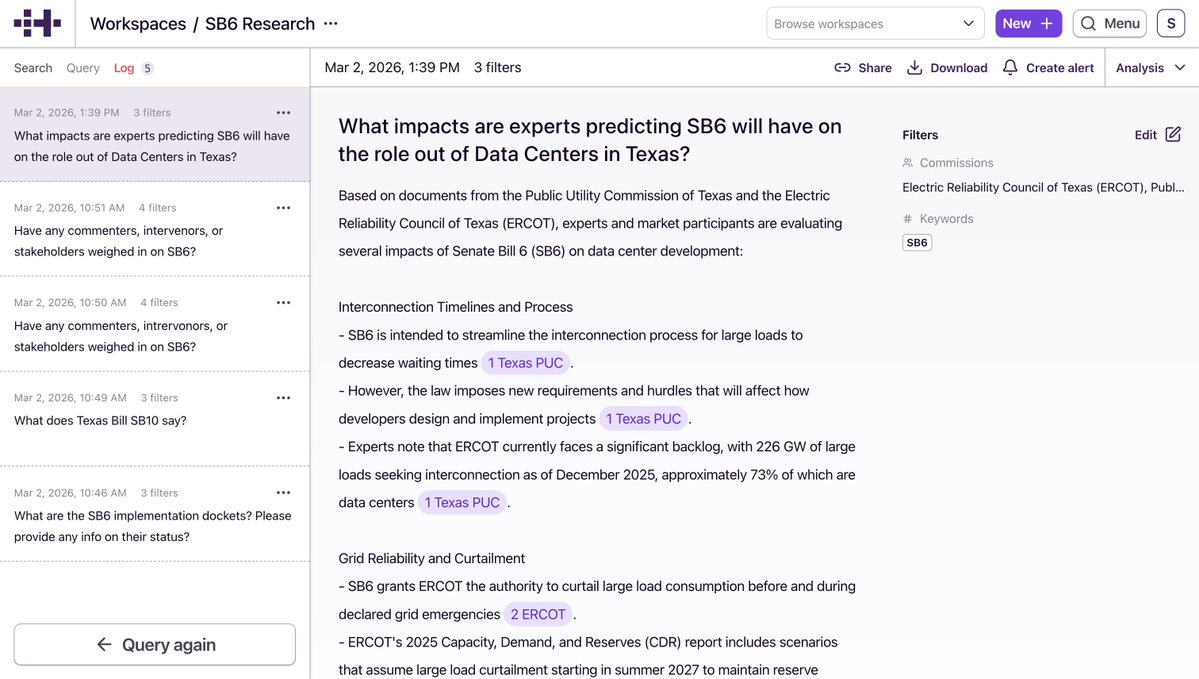Click the Edit filters pencil icon
Image resolution: width=1199 pixels, height=679 pixels.
(1173, 135)
